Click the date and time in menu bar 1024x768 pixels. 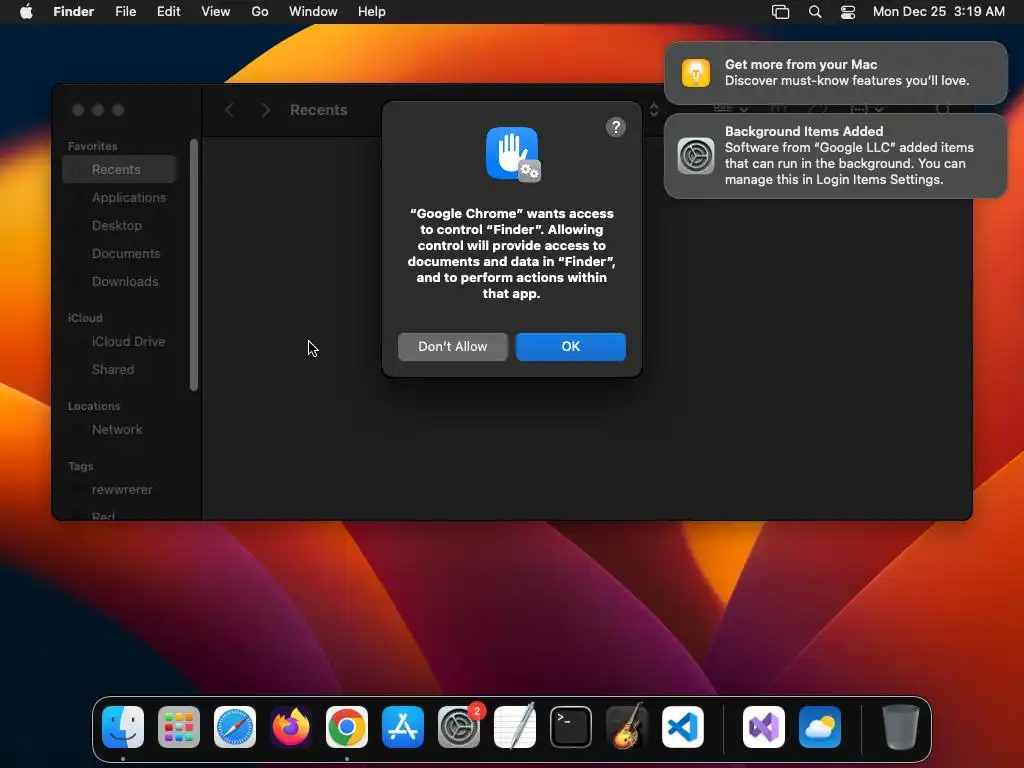[x=938, y=12]
